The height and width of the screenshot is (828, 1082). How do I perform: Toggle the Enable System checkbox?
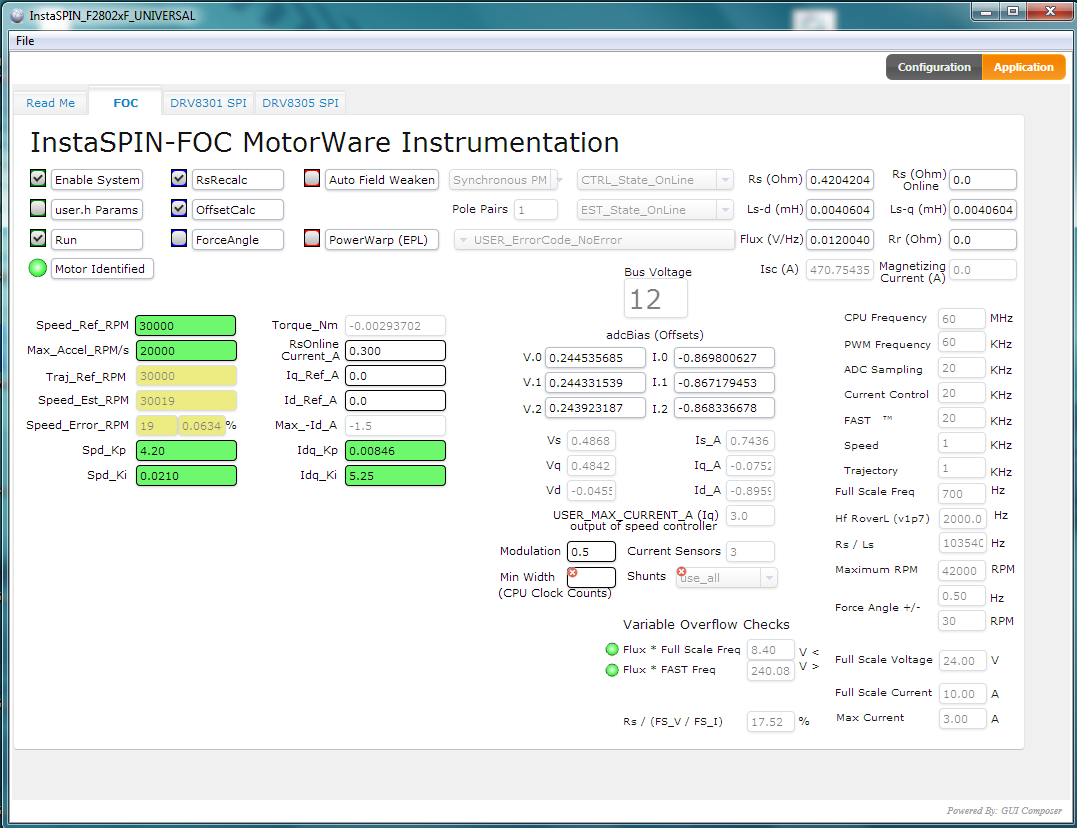[x=37, y=178]
